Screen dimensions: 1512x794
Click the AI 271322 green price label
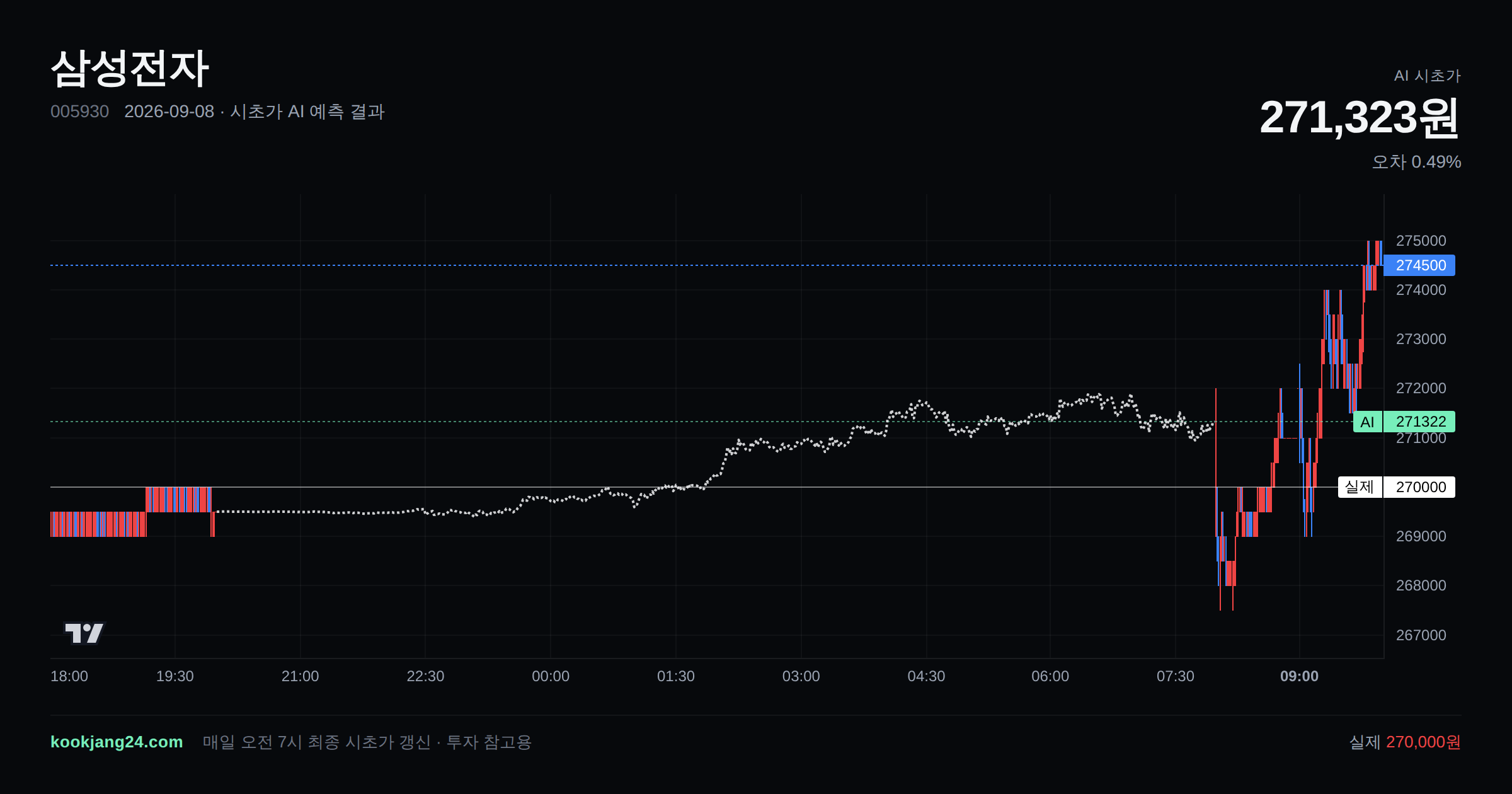click(1404, 422)
